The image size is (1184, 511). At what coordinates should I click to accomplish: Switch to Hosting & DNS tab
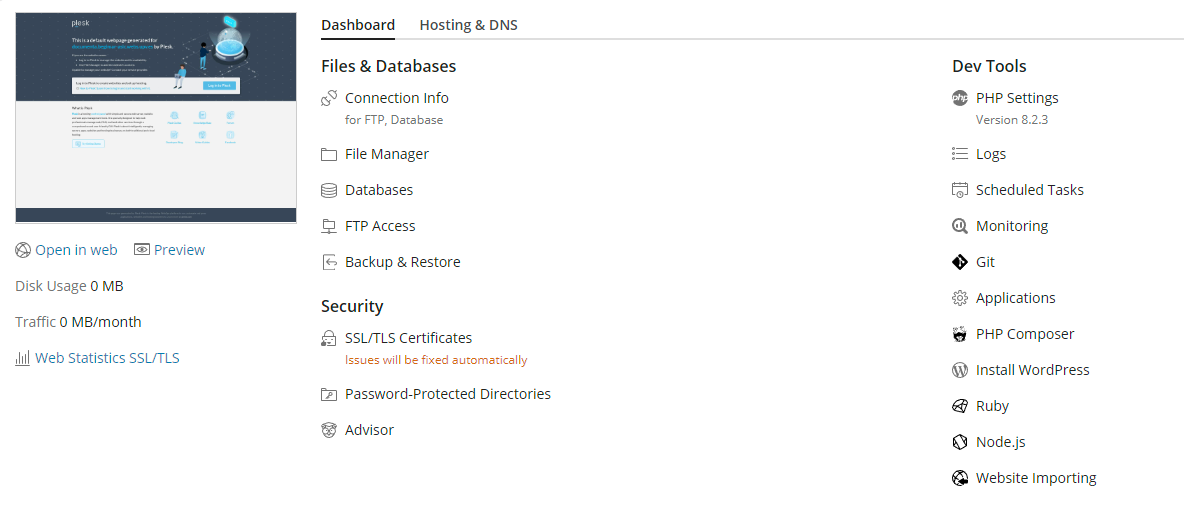468,25
